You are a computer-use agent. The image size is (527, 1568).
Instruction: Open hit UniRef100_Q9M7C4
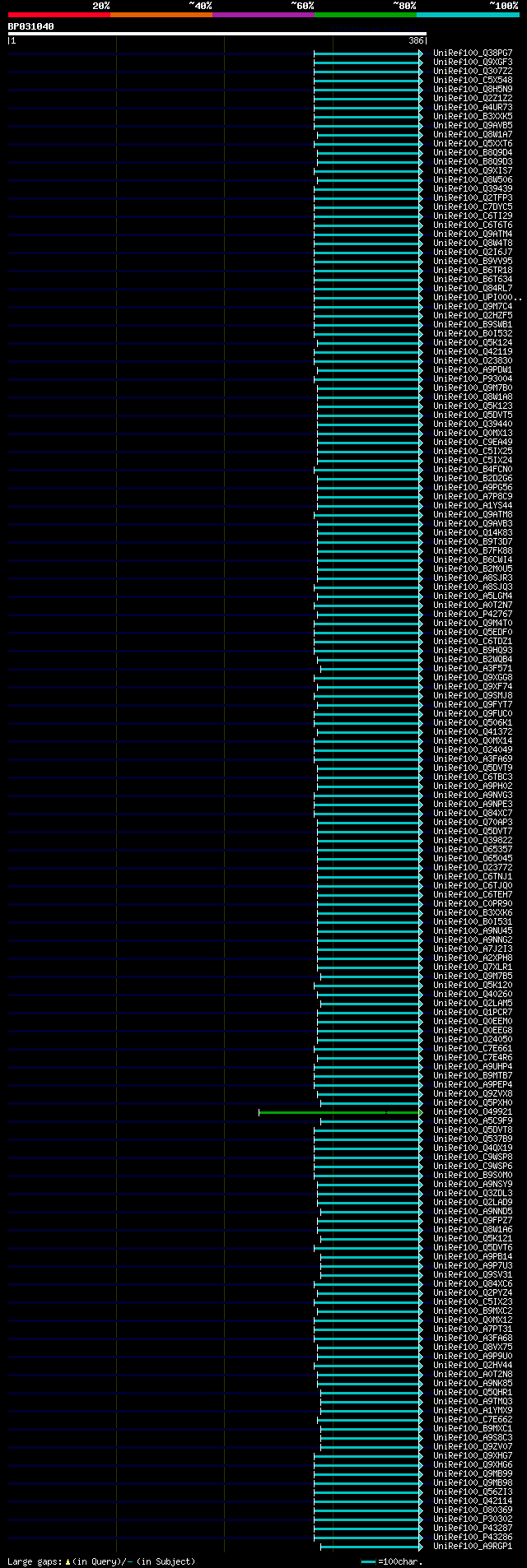coord(473,306)
